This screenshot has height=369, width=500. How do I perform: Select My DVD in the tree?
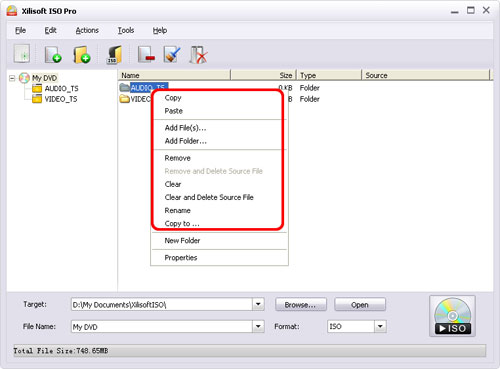(x=44, y=78)
